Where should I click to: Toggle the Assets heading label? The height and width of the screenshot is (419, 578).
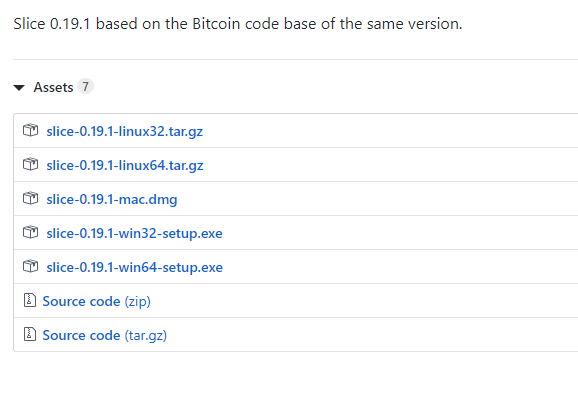pyautogui.click(x=53, y=87)
